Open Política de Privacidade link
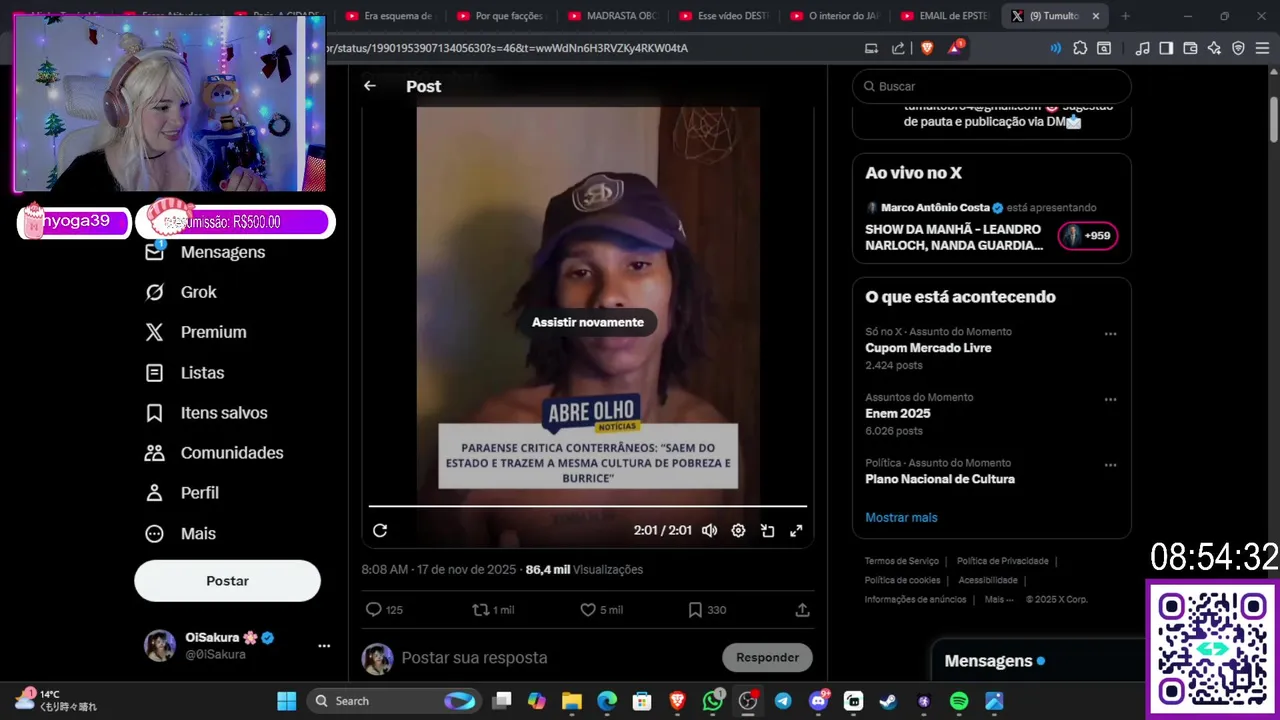 point(1003,561)
